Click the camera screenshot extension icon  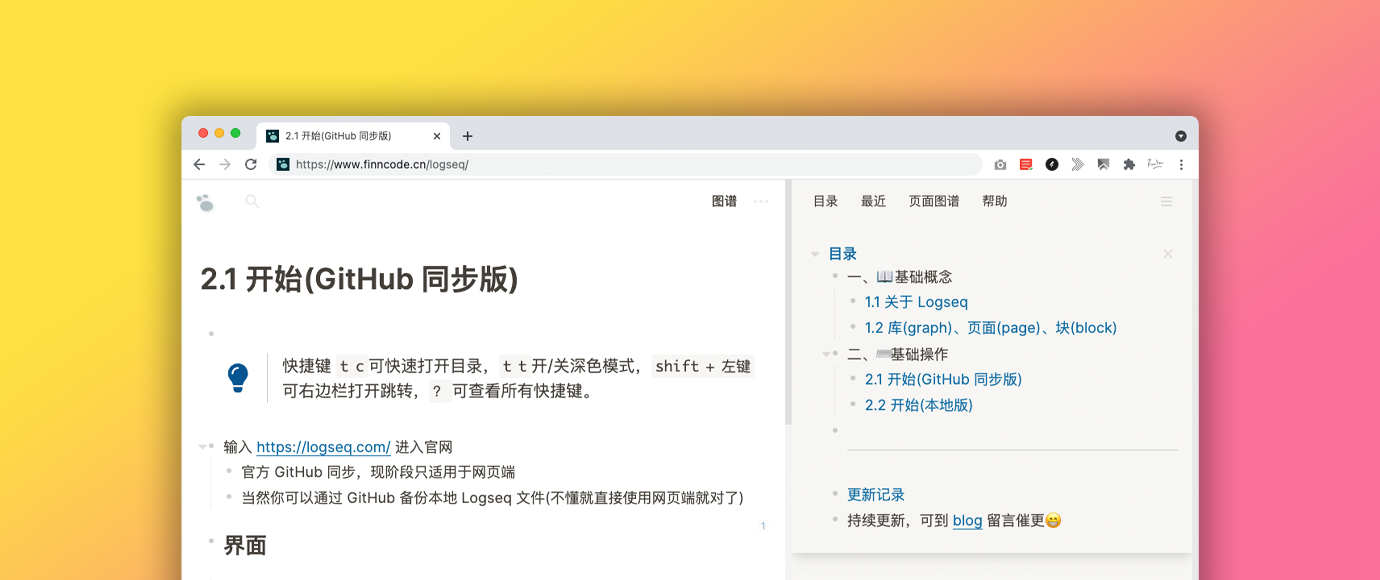[1000, 164]
